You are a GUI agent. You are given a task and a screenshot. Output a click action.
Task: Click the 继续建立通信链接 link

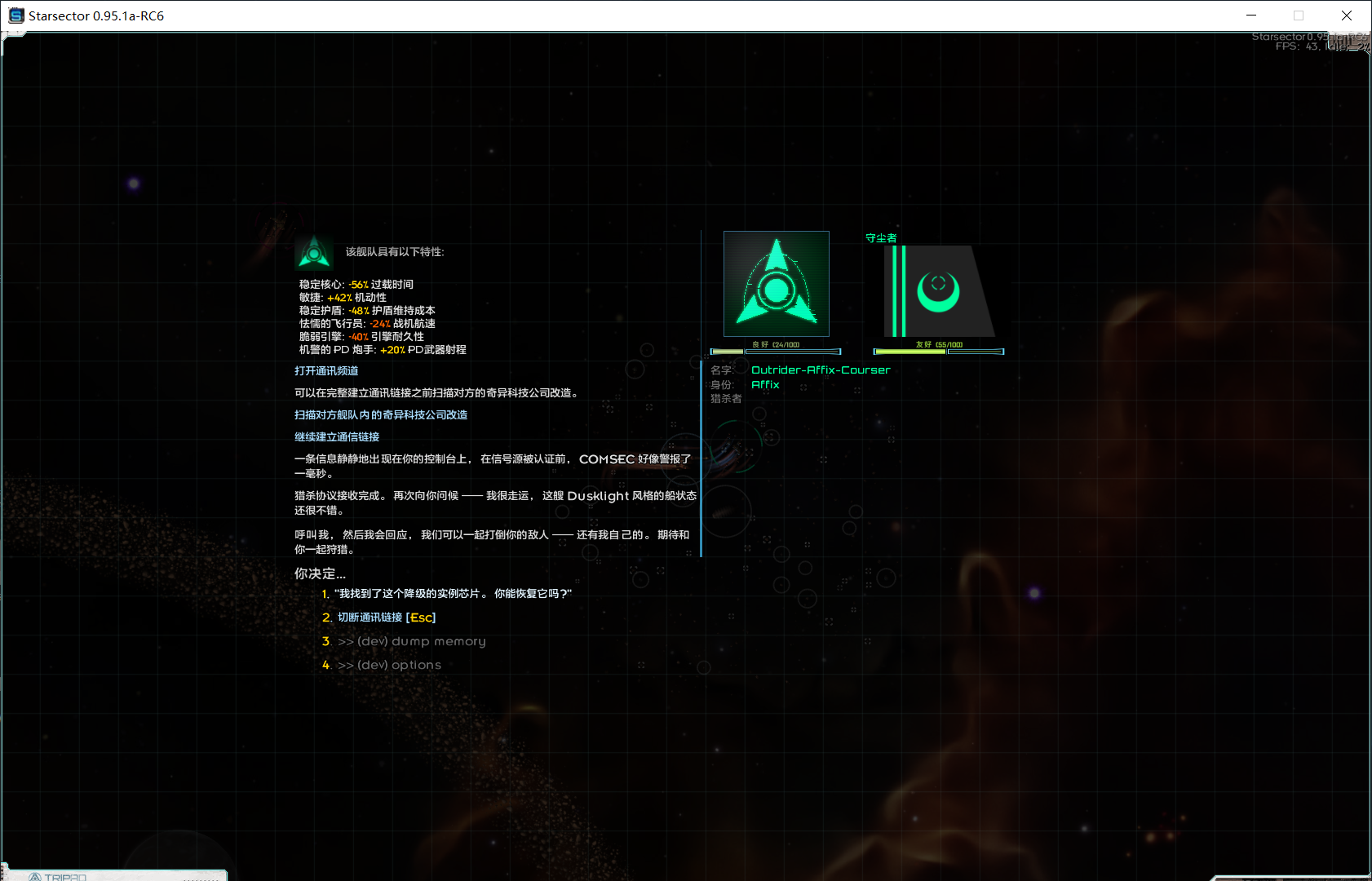tap(337, 437)
